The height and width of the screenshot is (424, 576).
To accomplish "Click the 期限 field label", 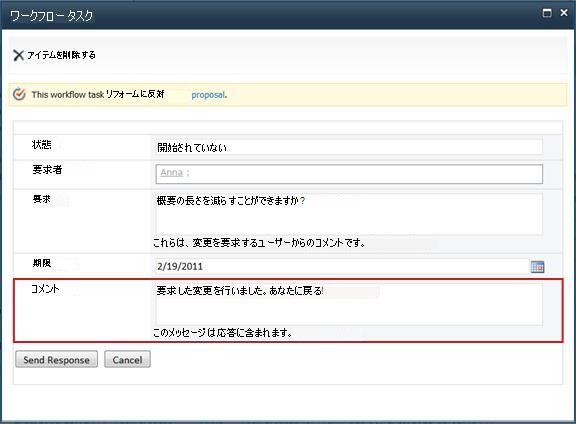I will [x=42, y=263].
